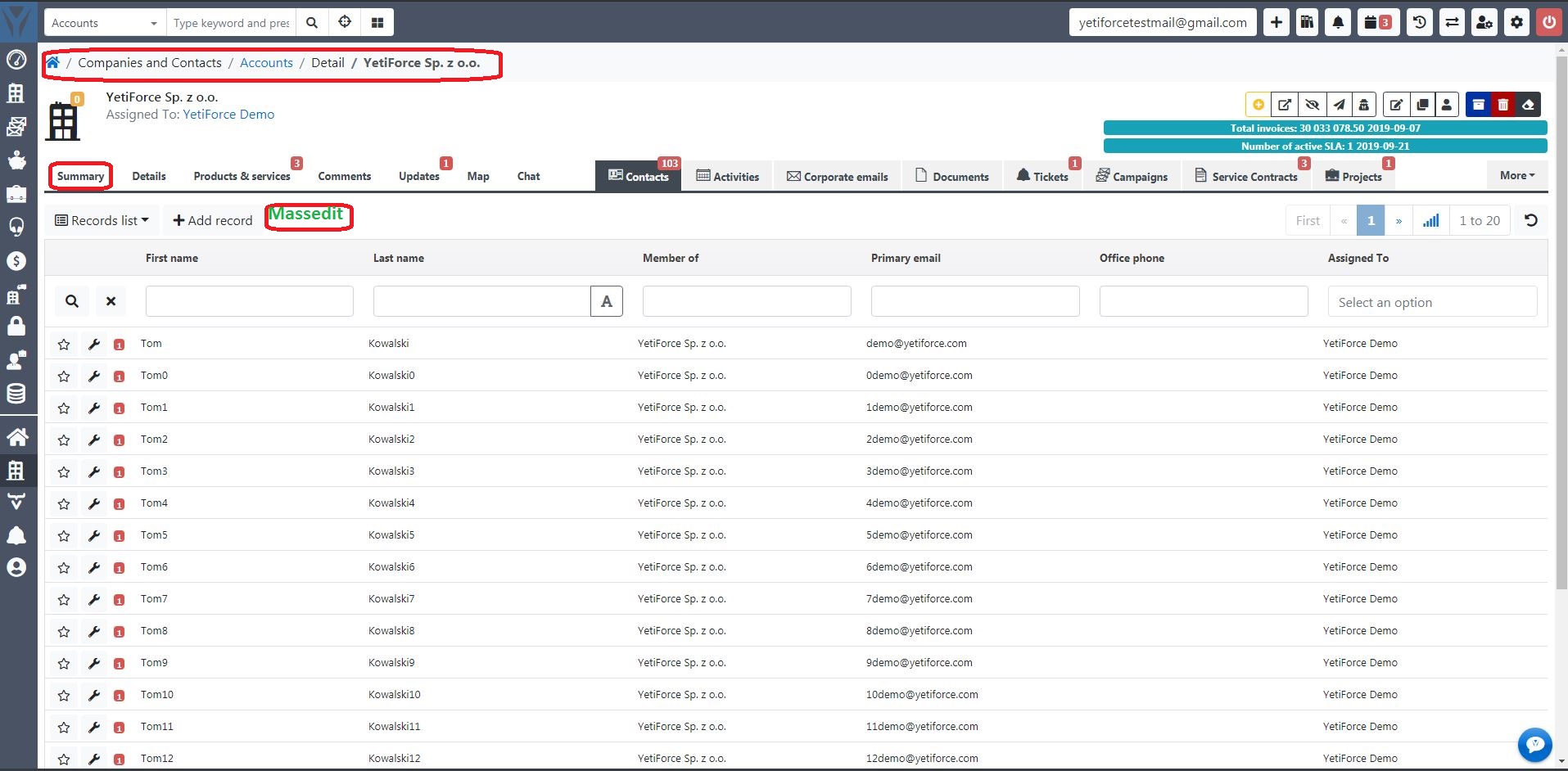Click the Add record button
1568x771 pixels.
tap(211, 220)
